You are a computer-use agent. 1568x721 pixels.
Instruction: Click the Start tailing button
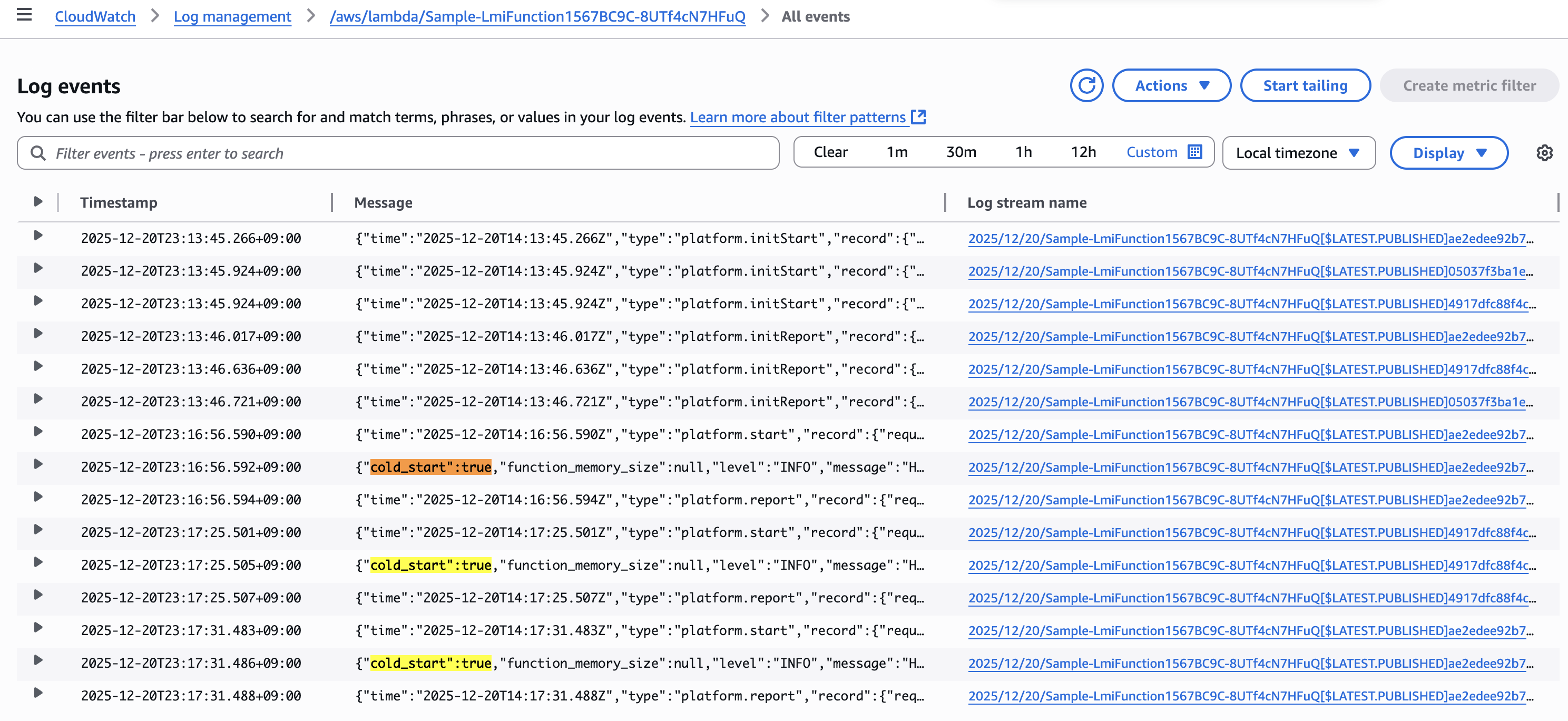pyautogui.click(x=1305, y=86)
